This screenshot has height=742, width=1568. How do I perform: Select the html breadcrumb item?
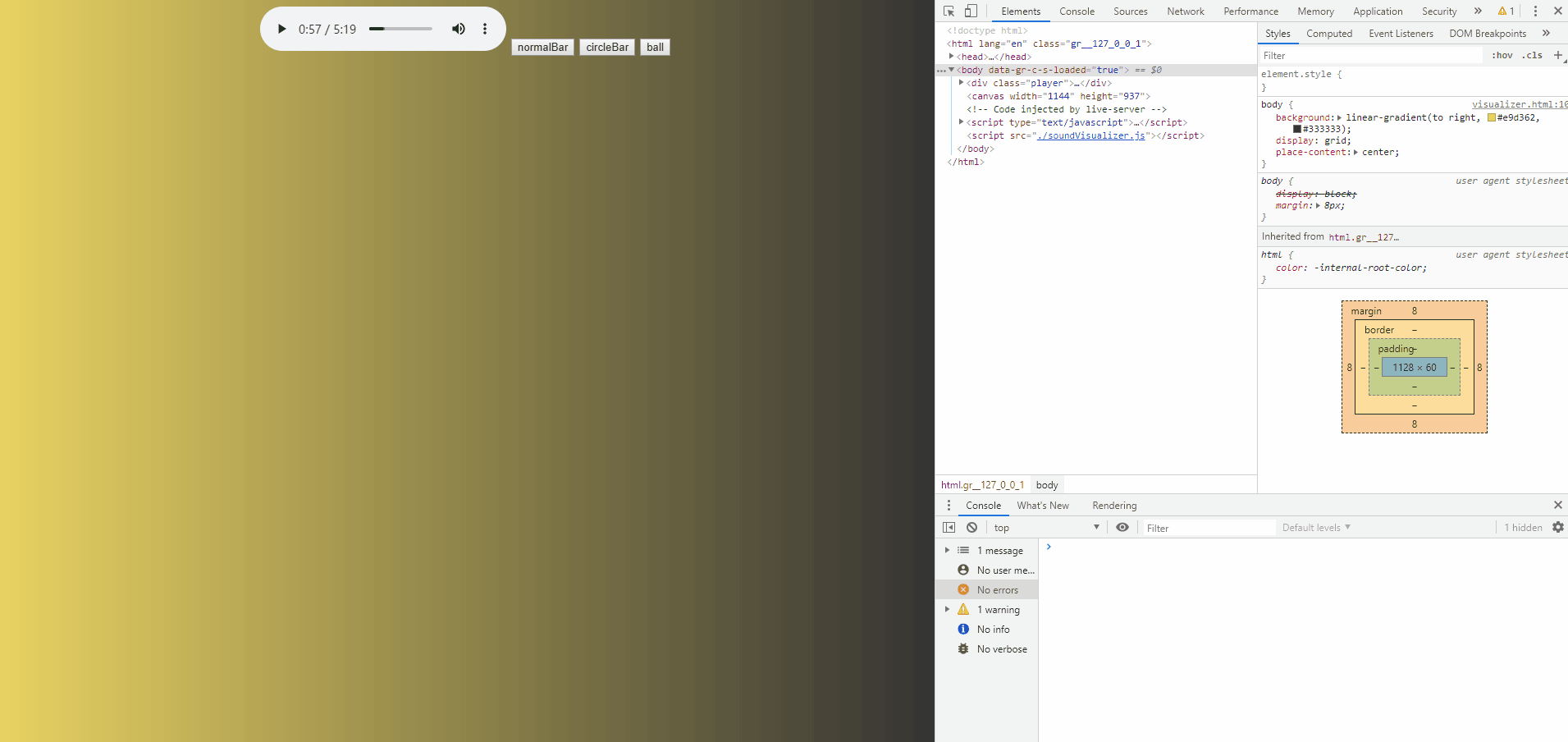pyautogui.click(x=982, y=485)
